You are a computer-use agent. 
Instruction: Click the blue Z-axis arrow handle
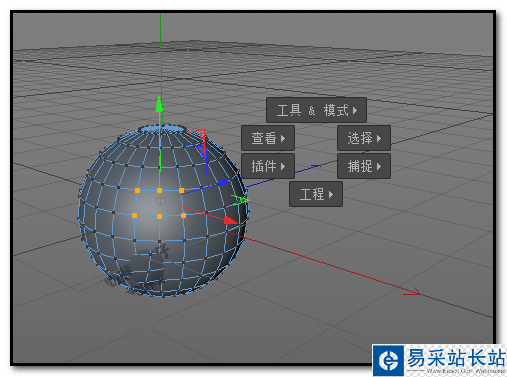pos(224,183)
